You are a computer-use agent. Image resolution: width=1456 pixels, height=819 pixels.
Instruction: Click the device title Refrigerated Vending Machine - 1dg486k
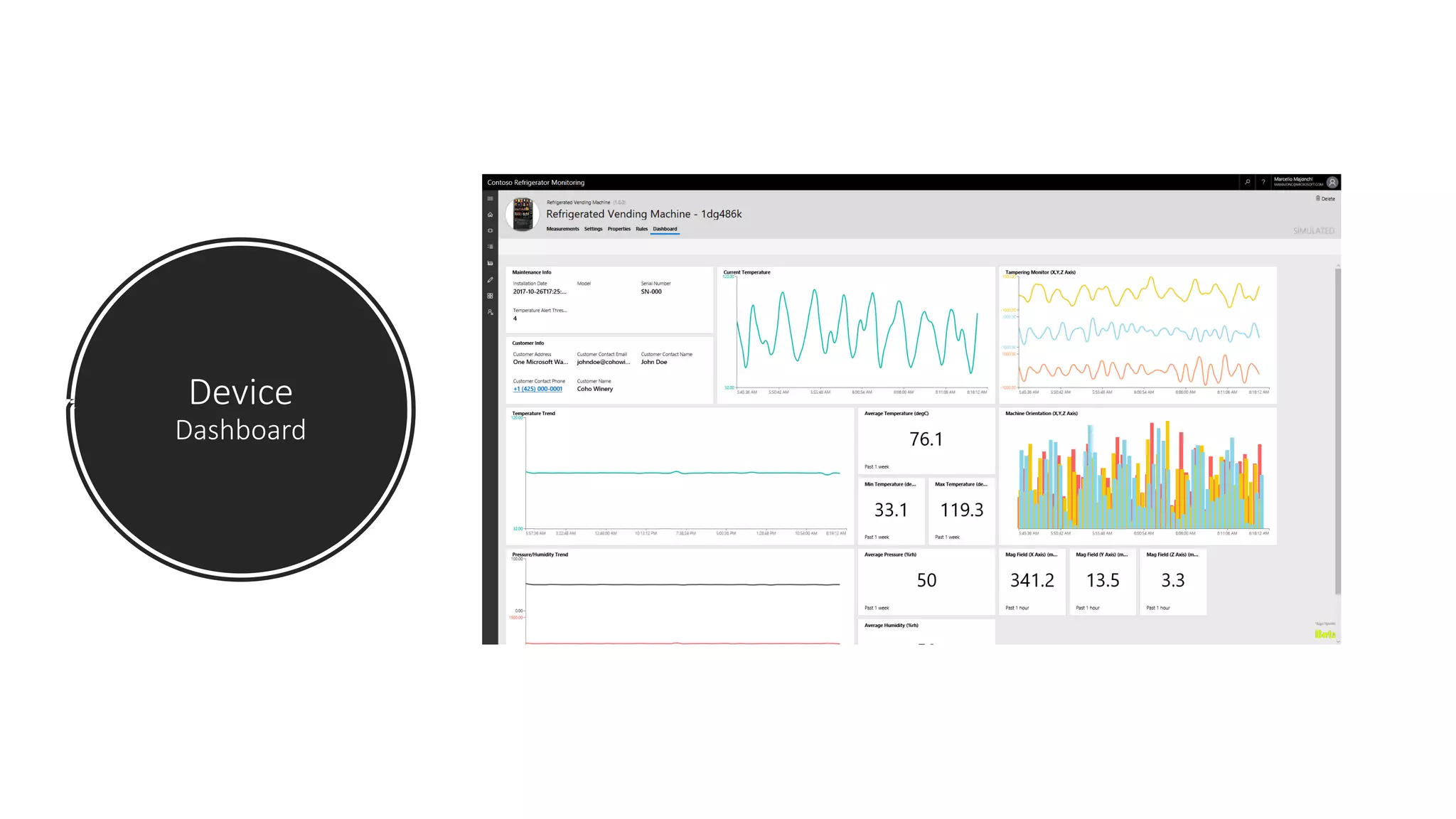click(x=644, y=214)
